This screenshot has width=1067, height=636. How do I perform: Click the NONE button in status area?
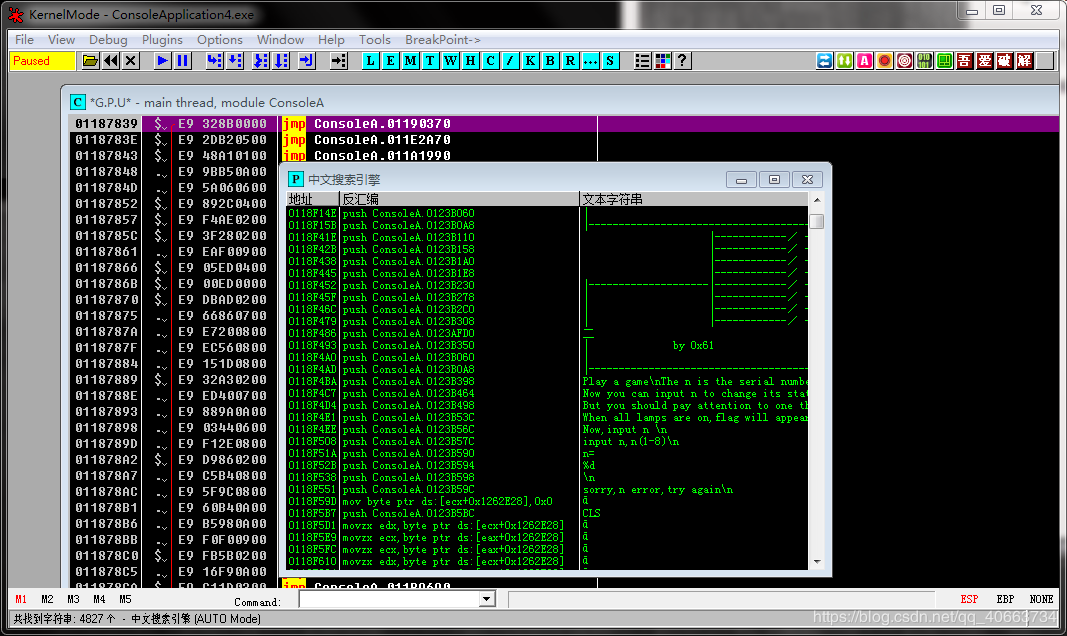pyautogui.click(x=1041, y=599)
